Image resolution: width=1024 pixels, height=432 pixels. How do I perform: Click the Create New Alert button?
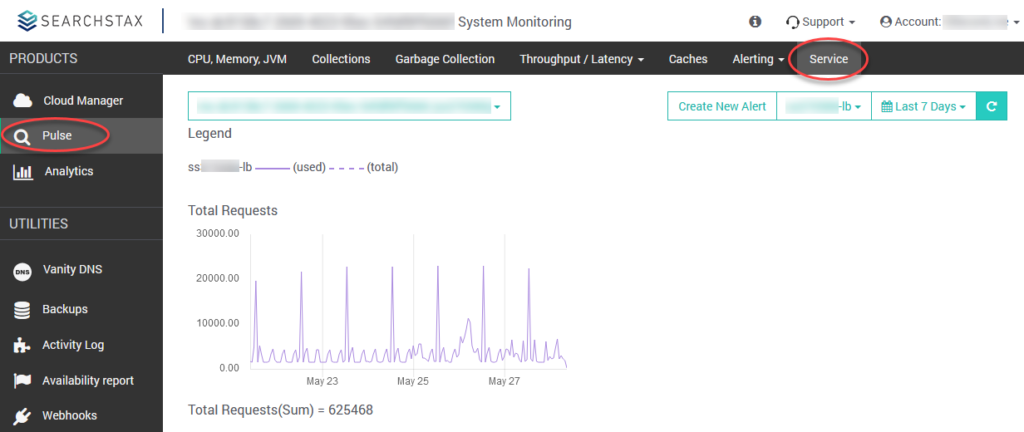[722, 106]
